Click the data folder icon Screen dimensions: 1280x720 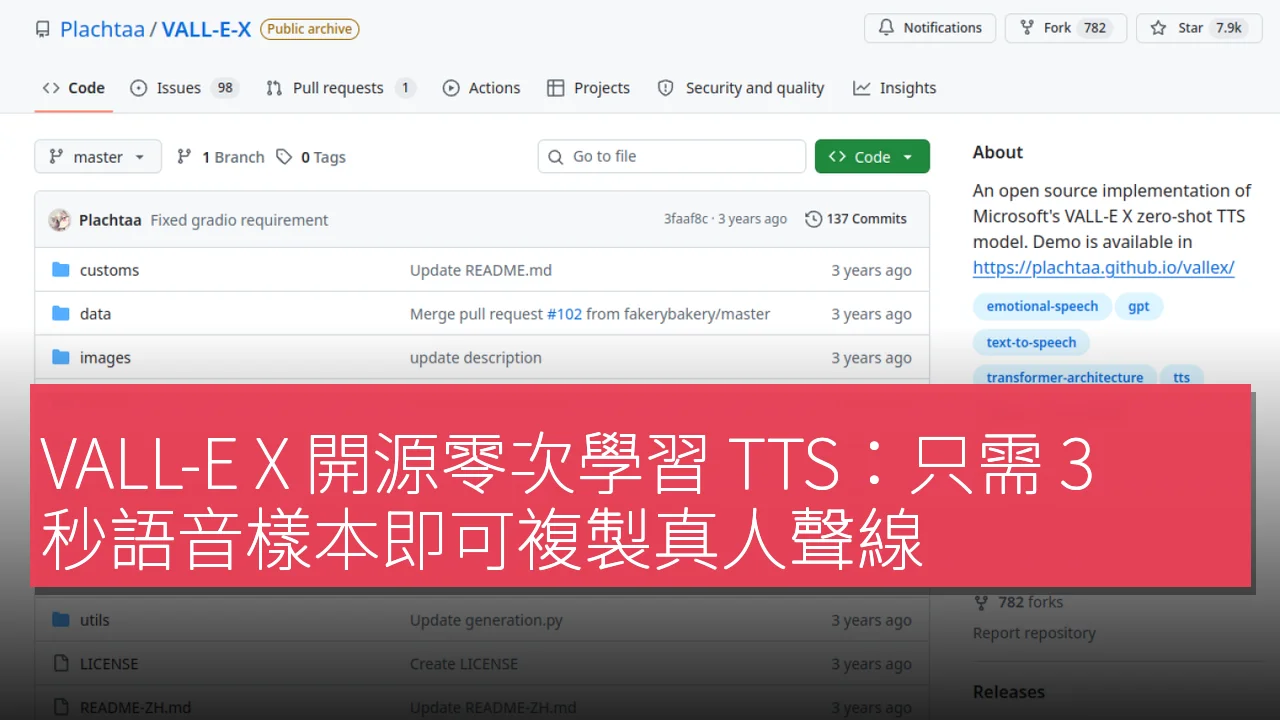coord(61,314)
